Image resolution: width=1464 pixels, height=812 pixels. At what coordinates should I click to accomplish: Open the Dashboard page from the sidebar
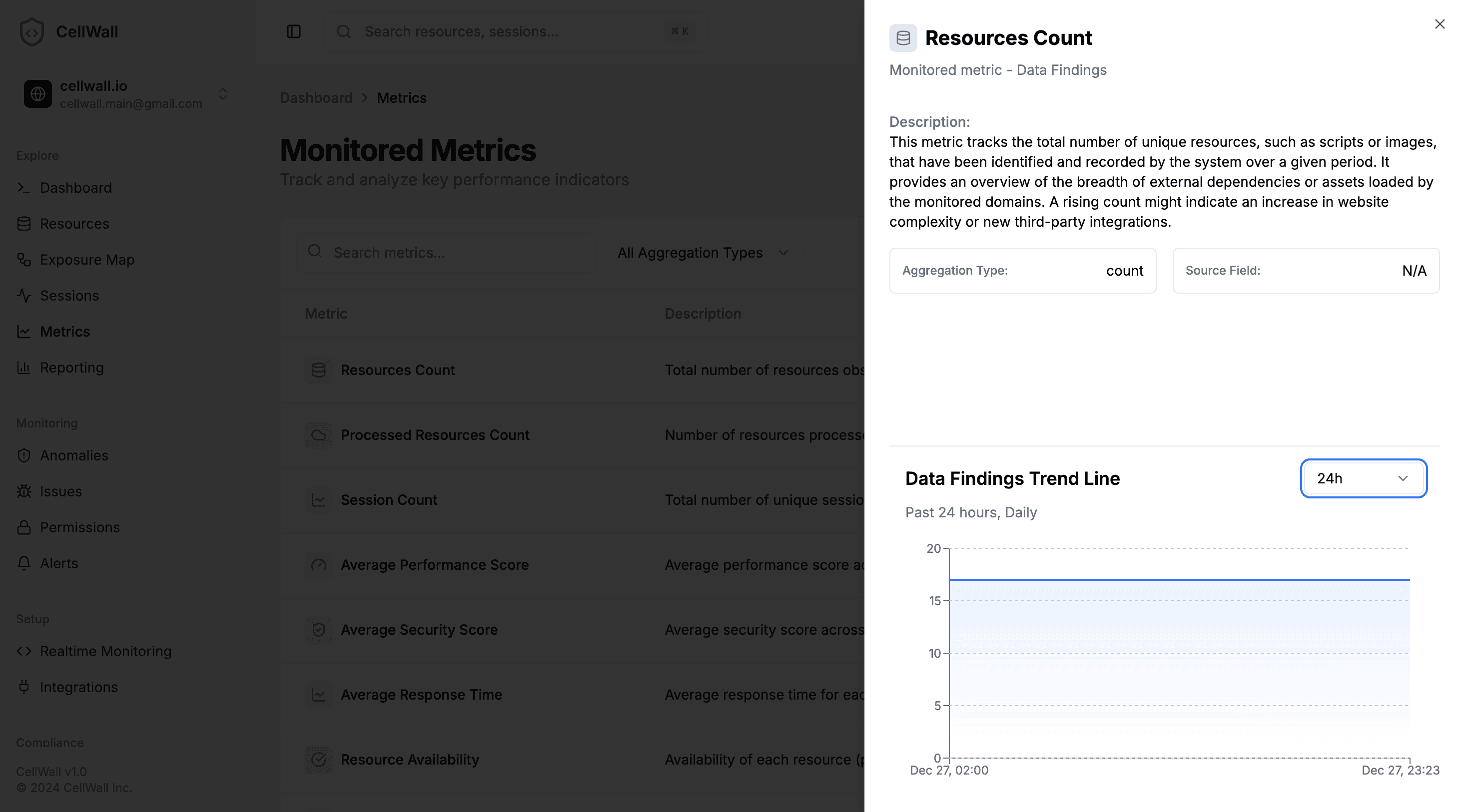(x=75, y=187)
